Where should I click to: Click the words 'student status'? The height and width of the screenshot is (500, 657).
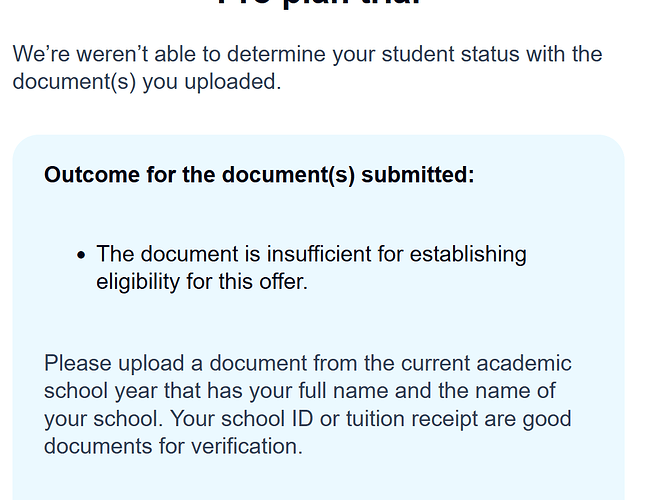[450, 54]
